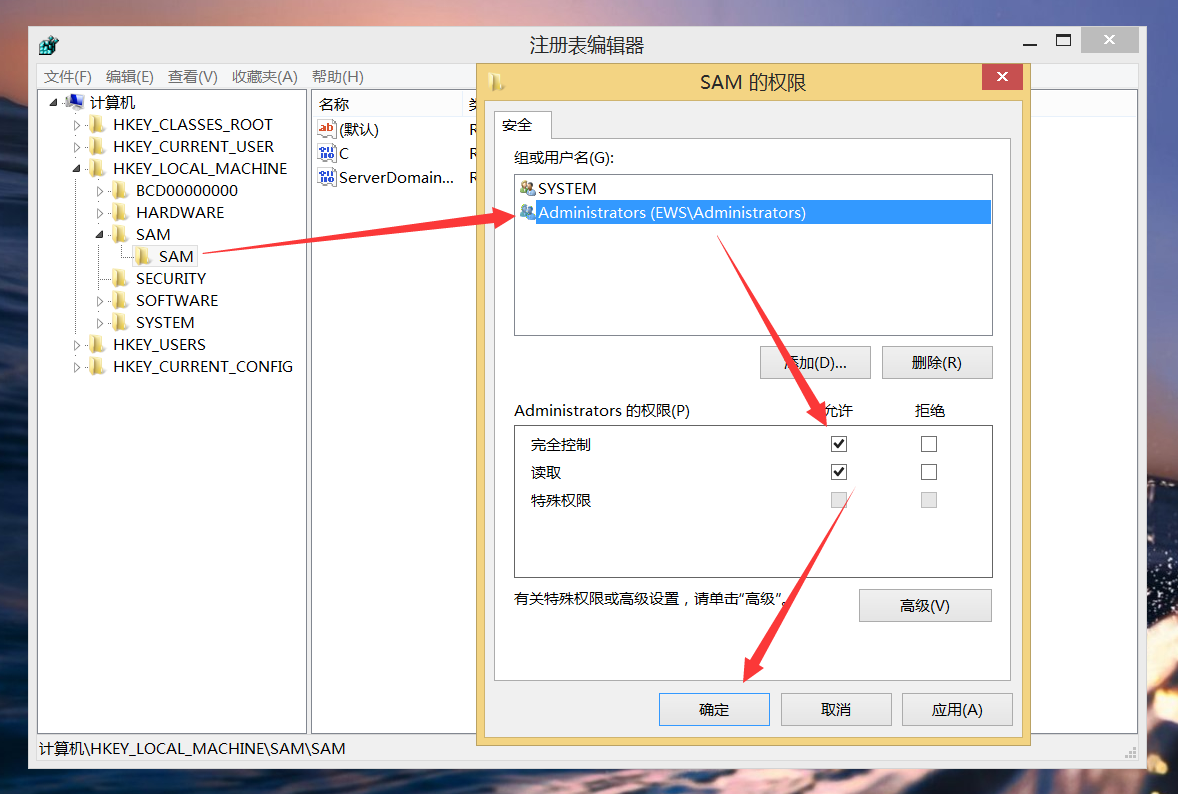
Task: Click the BCD00000000 folder icon
Action: (119, 191)
